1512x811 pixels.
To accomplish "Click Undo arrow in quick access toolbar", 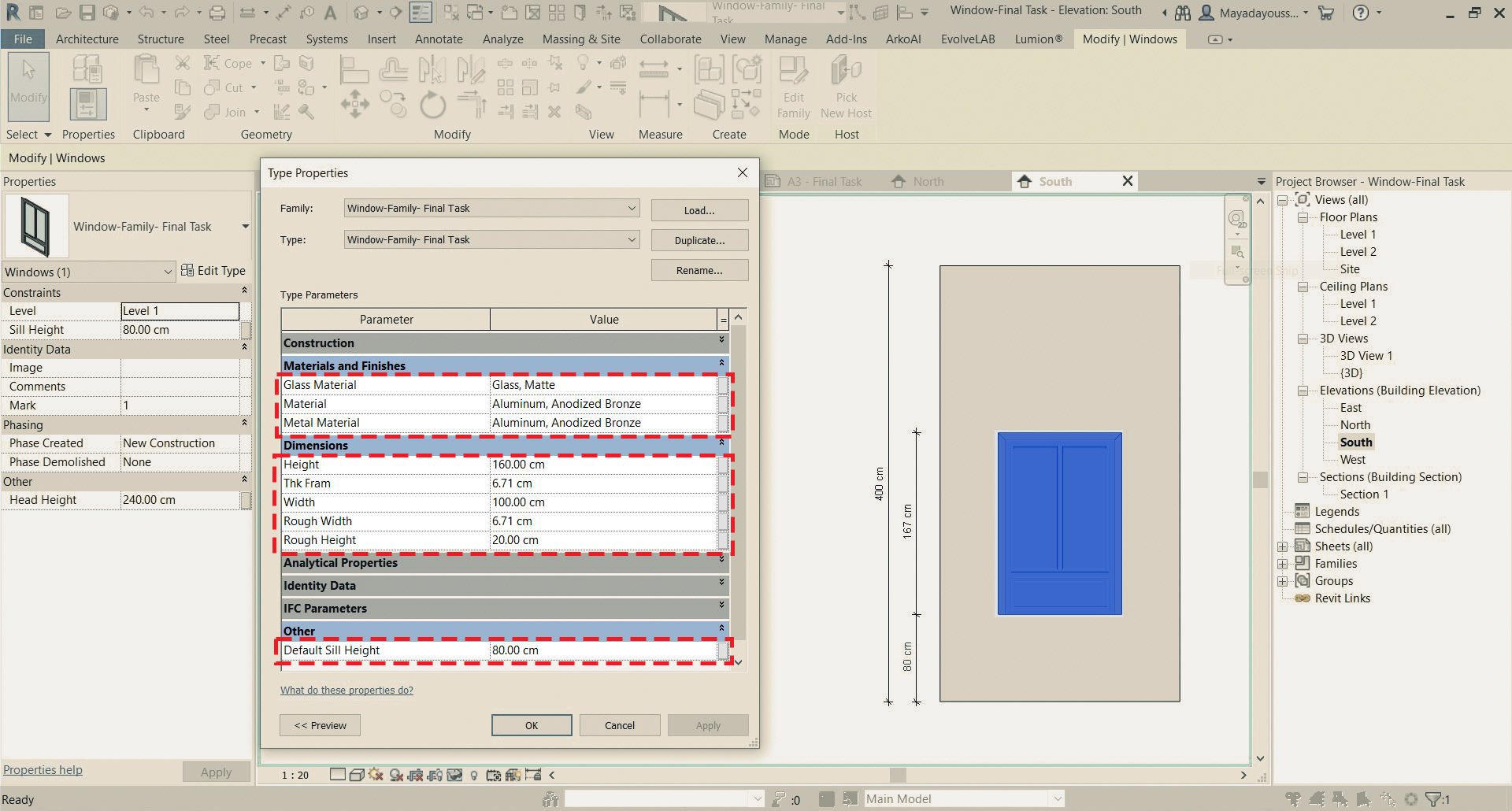I will (146, 13).
